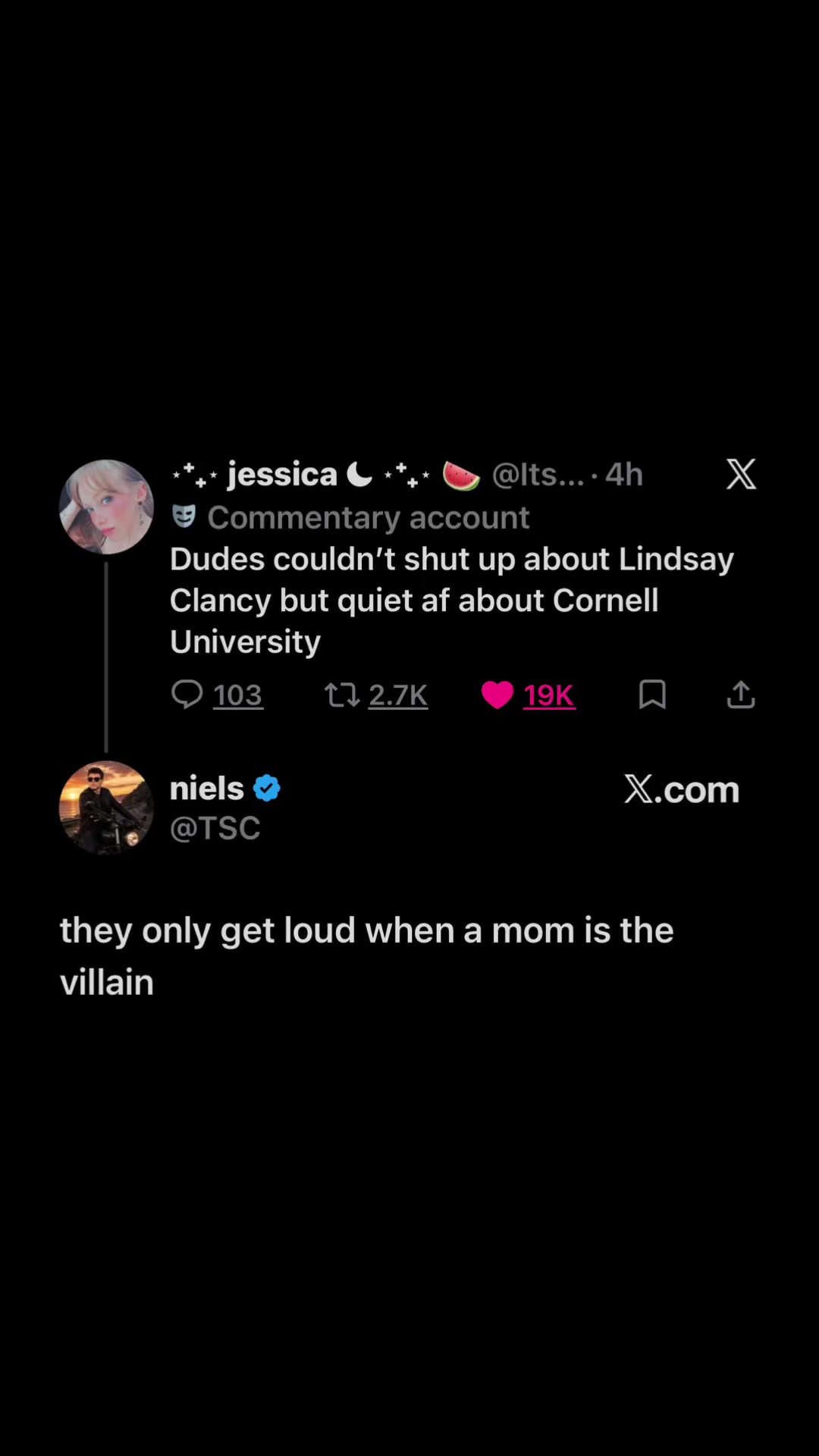The height and width of the screenshot is (1456, 819).
Task: Bookmark jessica's tweet
Action: pyautogui.click(x=652, y=694)
